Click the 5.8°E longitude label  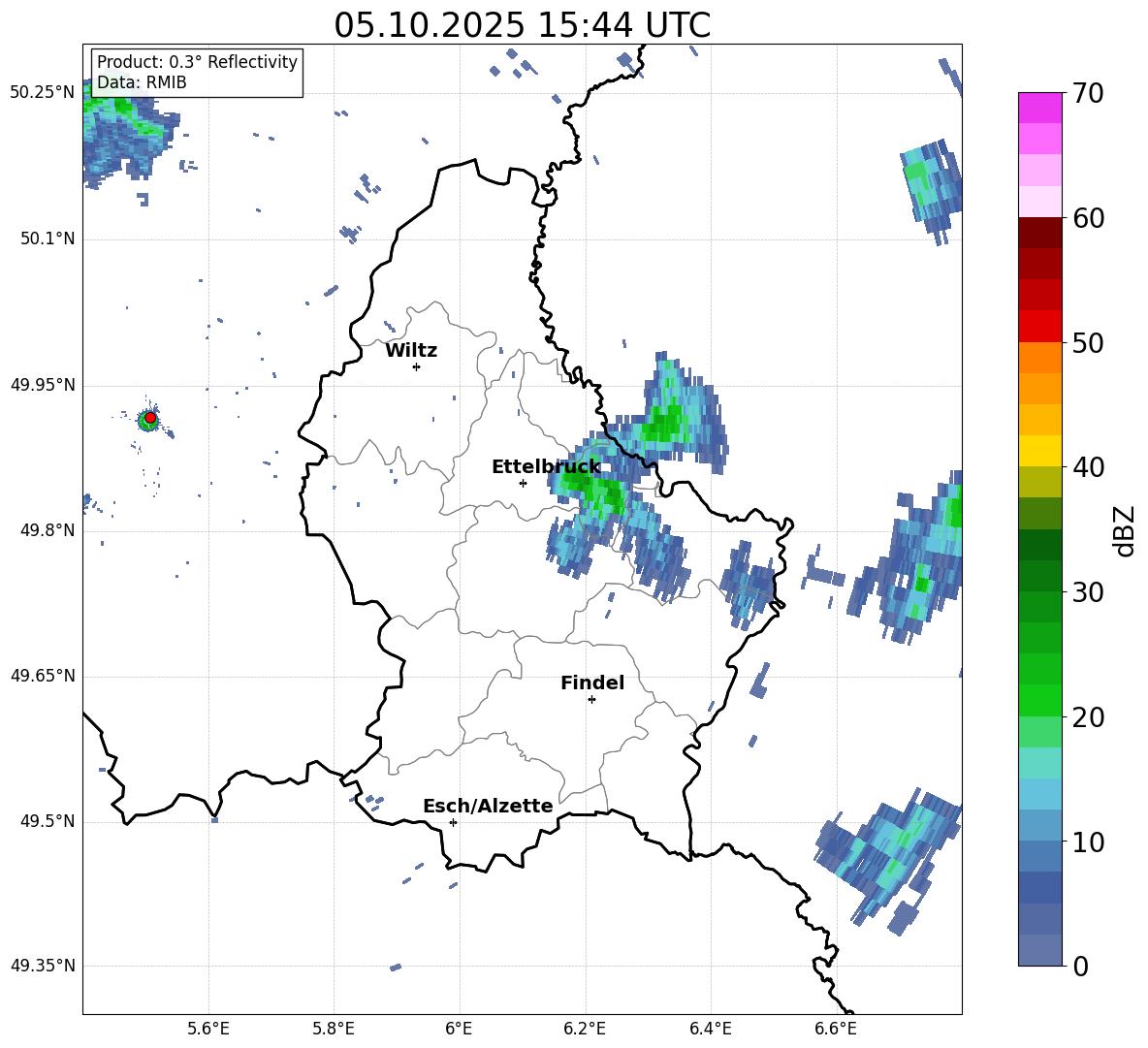334,1029
